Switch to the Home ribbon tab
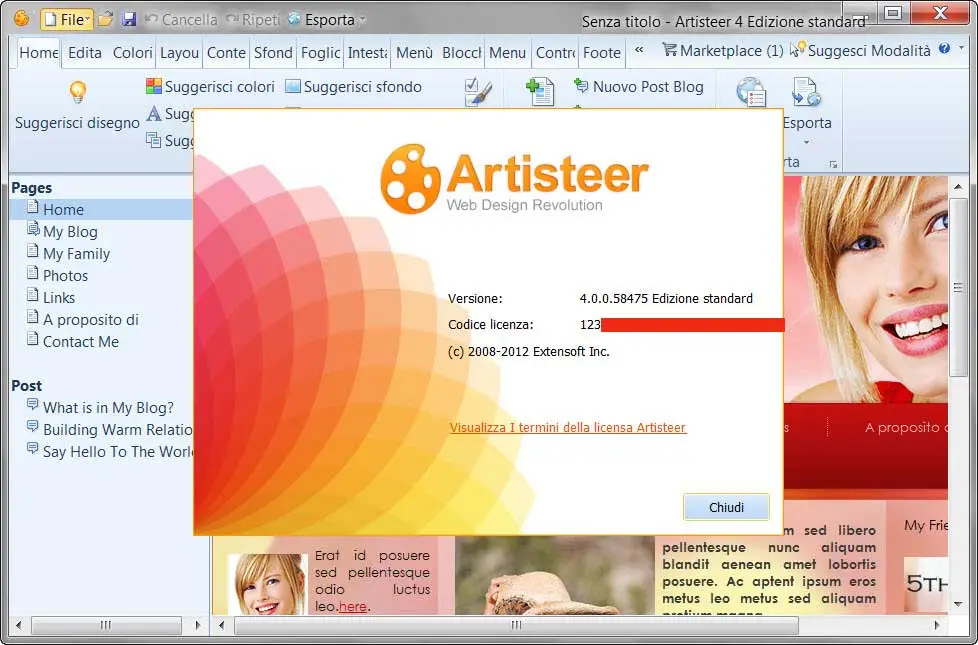 click(x=39, y=52)
